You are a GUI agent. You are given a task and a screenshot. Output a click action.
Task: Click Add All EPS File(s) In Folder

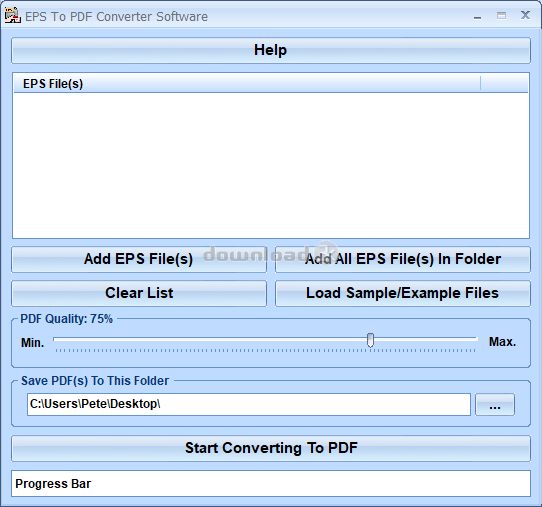click(x=403, y=259)
